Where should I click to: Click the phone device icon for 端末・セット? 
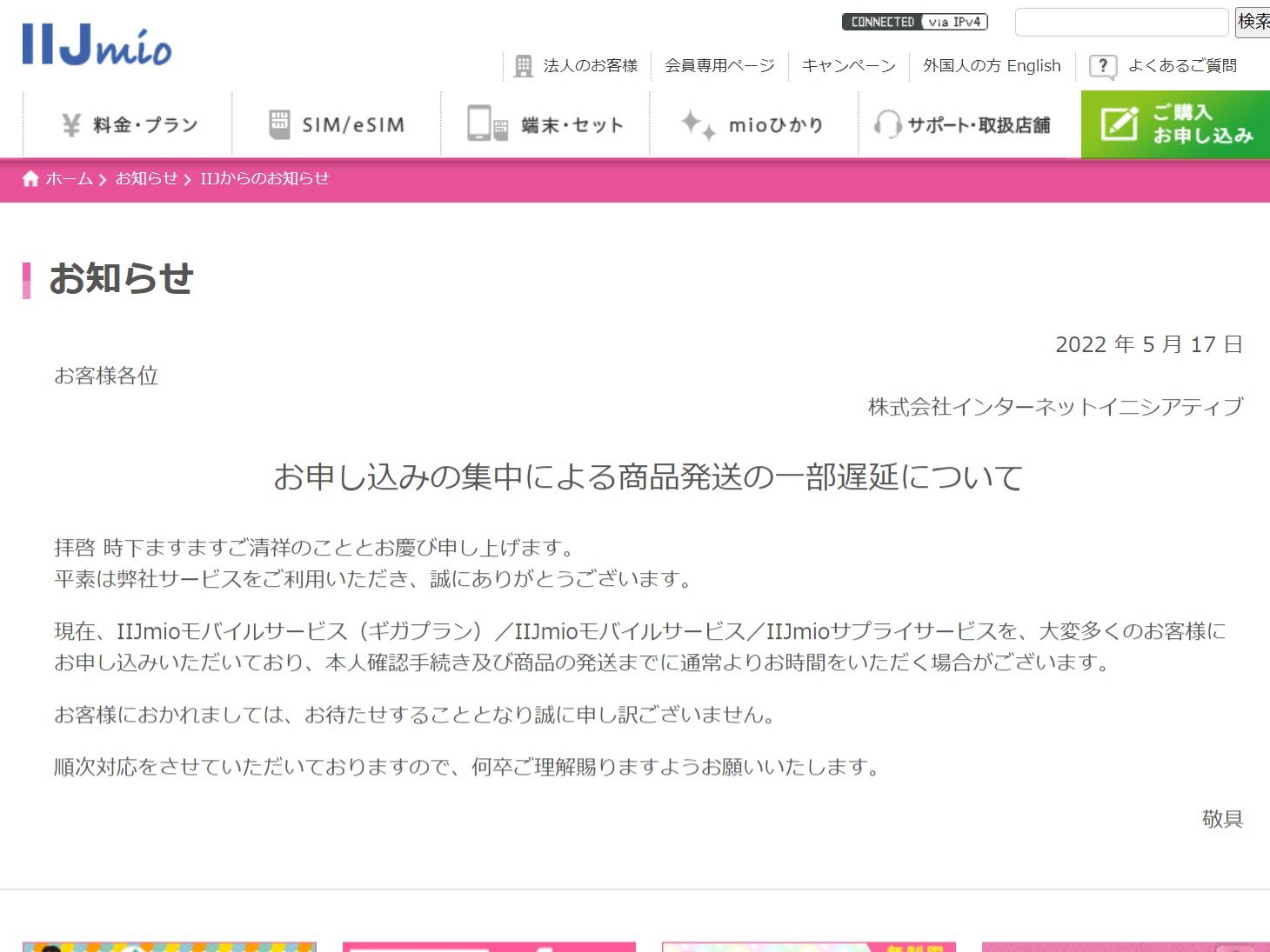[487, 124]
